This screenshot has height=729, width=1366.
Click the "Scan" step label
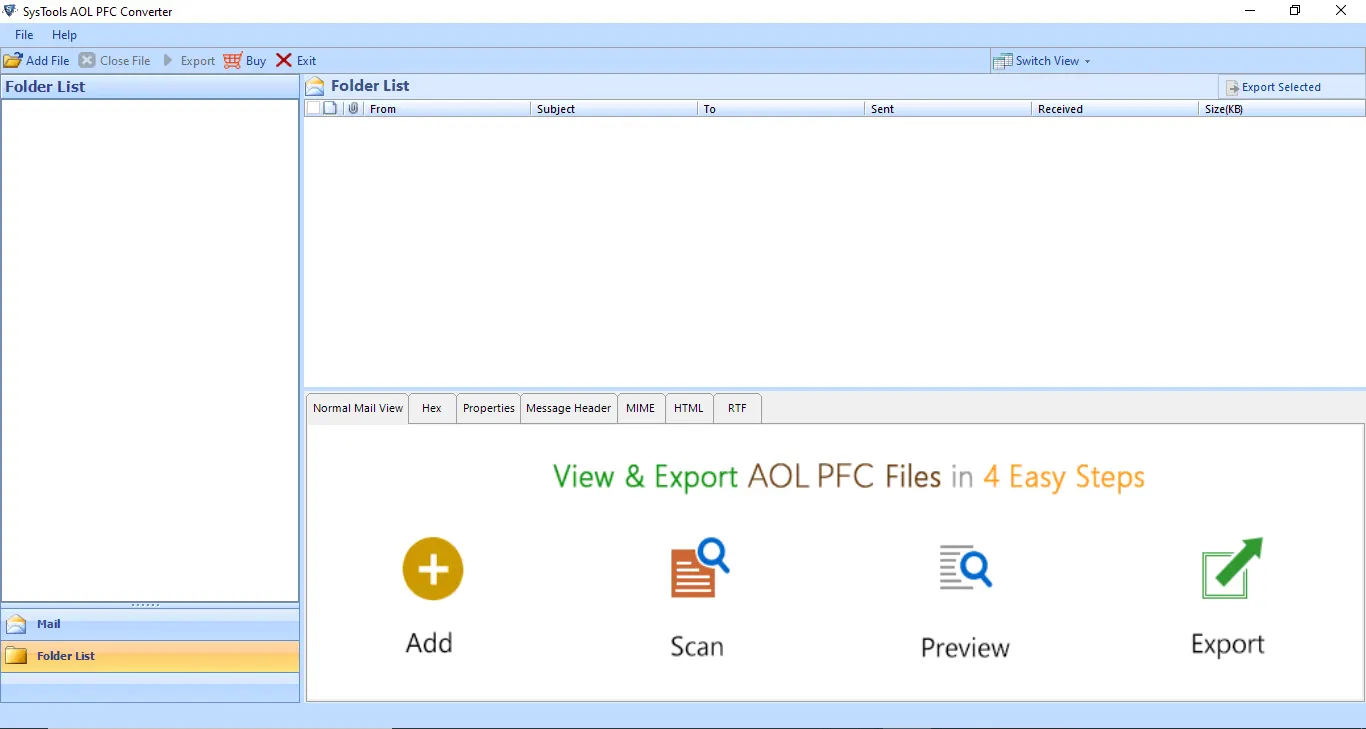697,646
